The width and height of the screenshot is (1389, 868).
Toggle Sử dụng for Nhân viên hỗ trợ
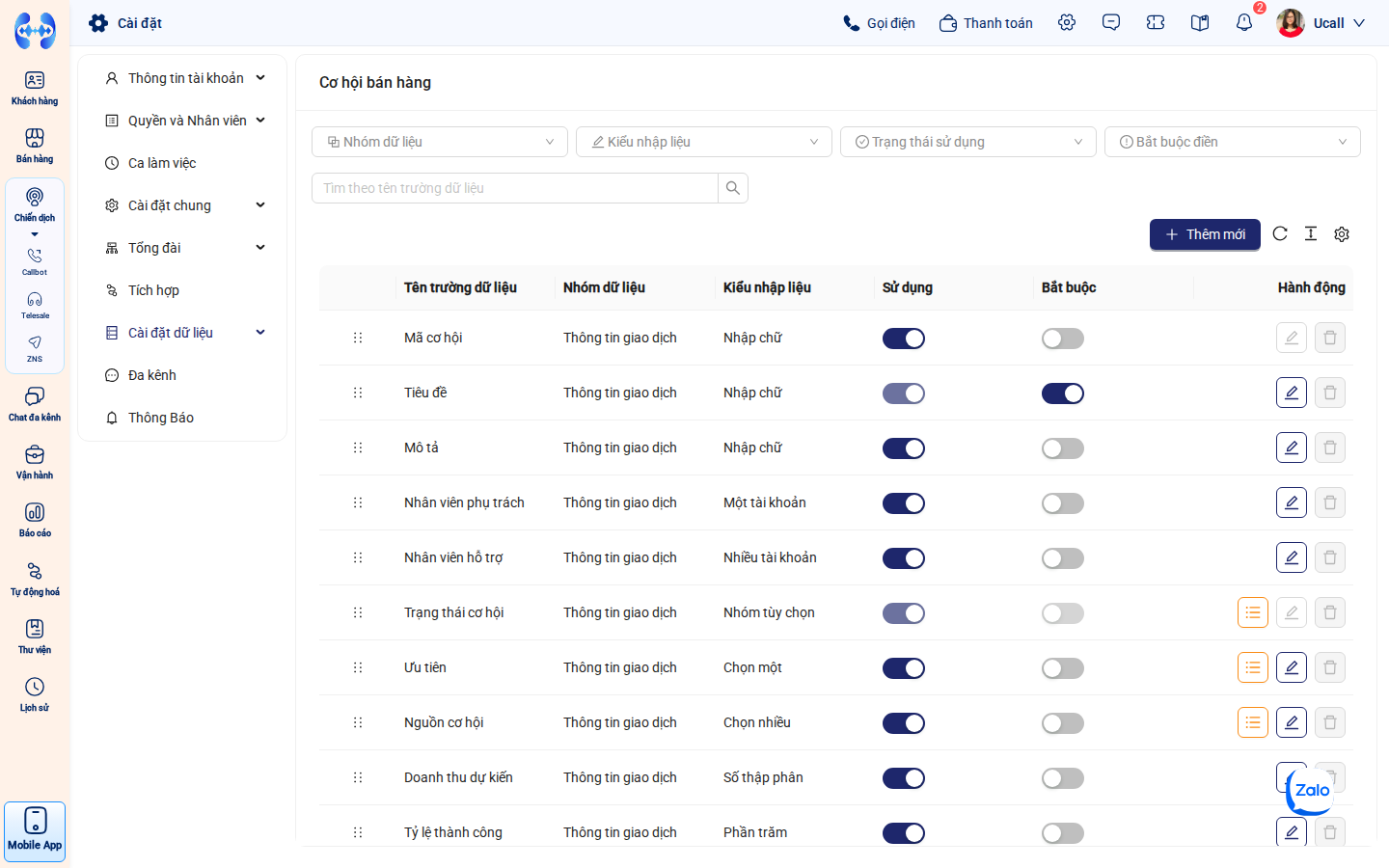[904, 558]
